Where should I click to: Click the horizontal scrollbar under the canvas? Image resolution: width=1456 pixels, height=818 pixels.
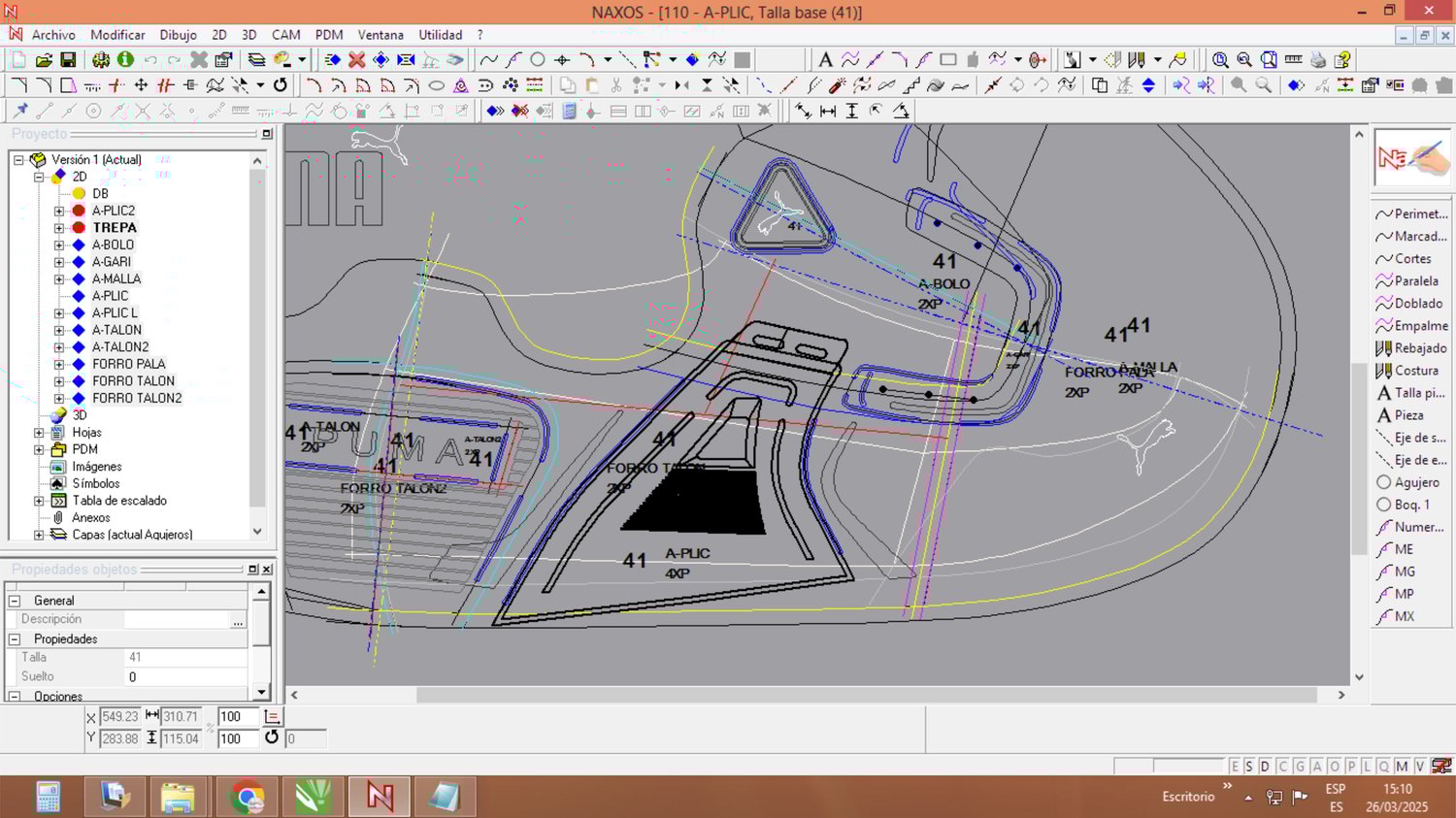tap(866, 695)
